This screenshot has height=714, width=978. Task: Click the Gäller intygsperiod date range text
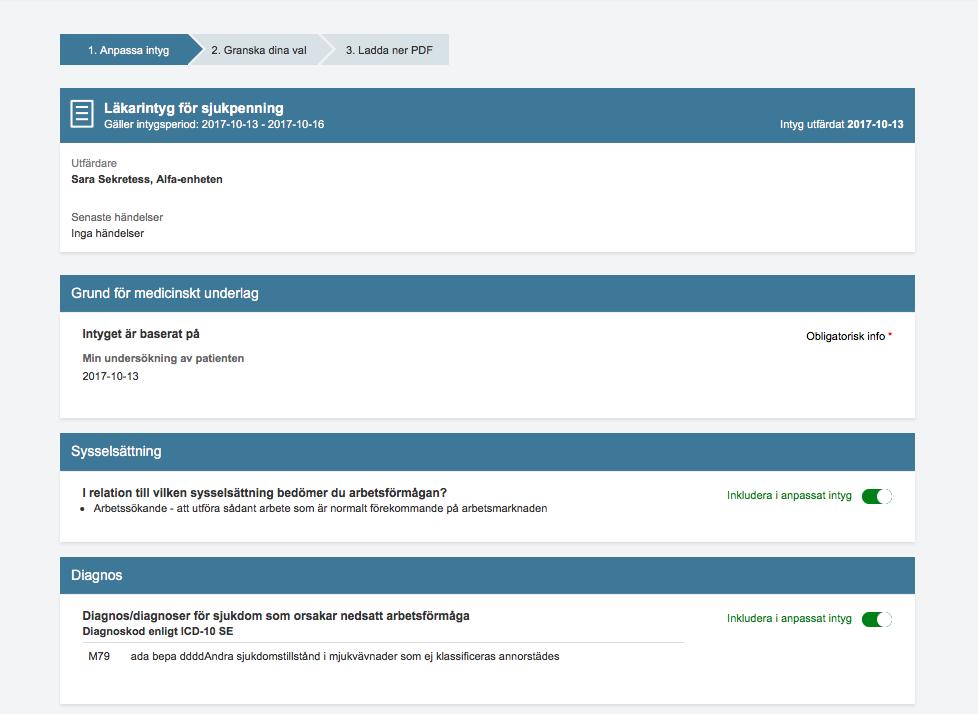click(214, 124)
